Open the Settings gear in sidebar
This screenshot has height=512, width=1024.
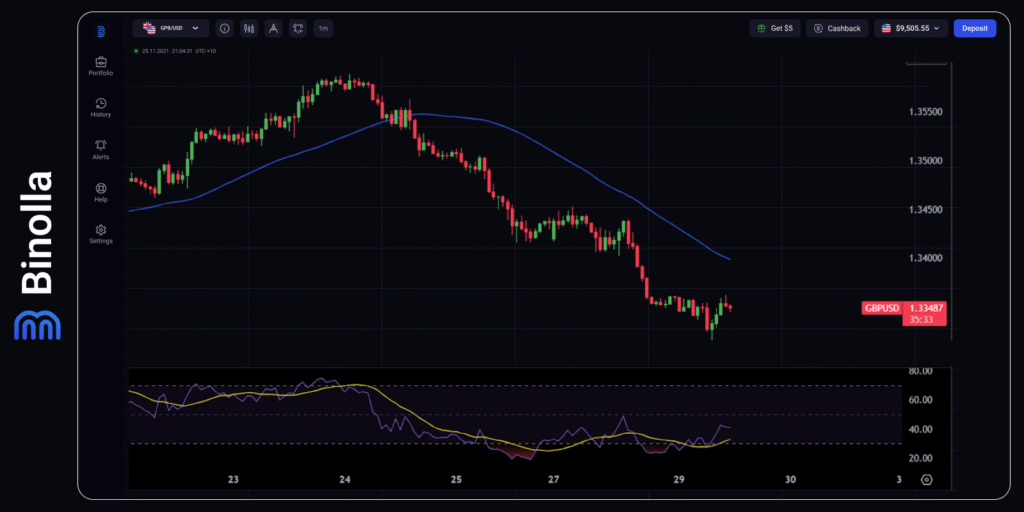[x=100, y=233]
